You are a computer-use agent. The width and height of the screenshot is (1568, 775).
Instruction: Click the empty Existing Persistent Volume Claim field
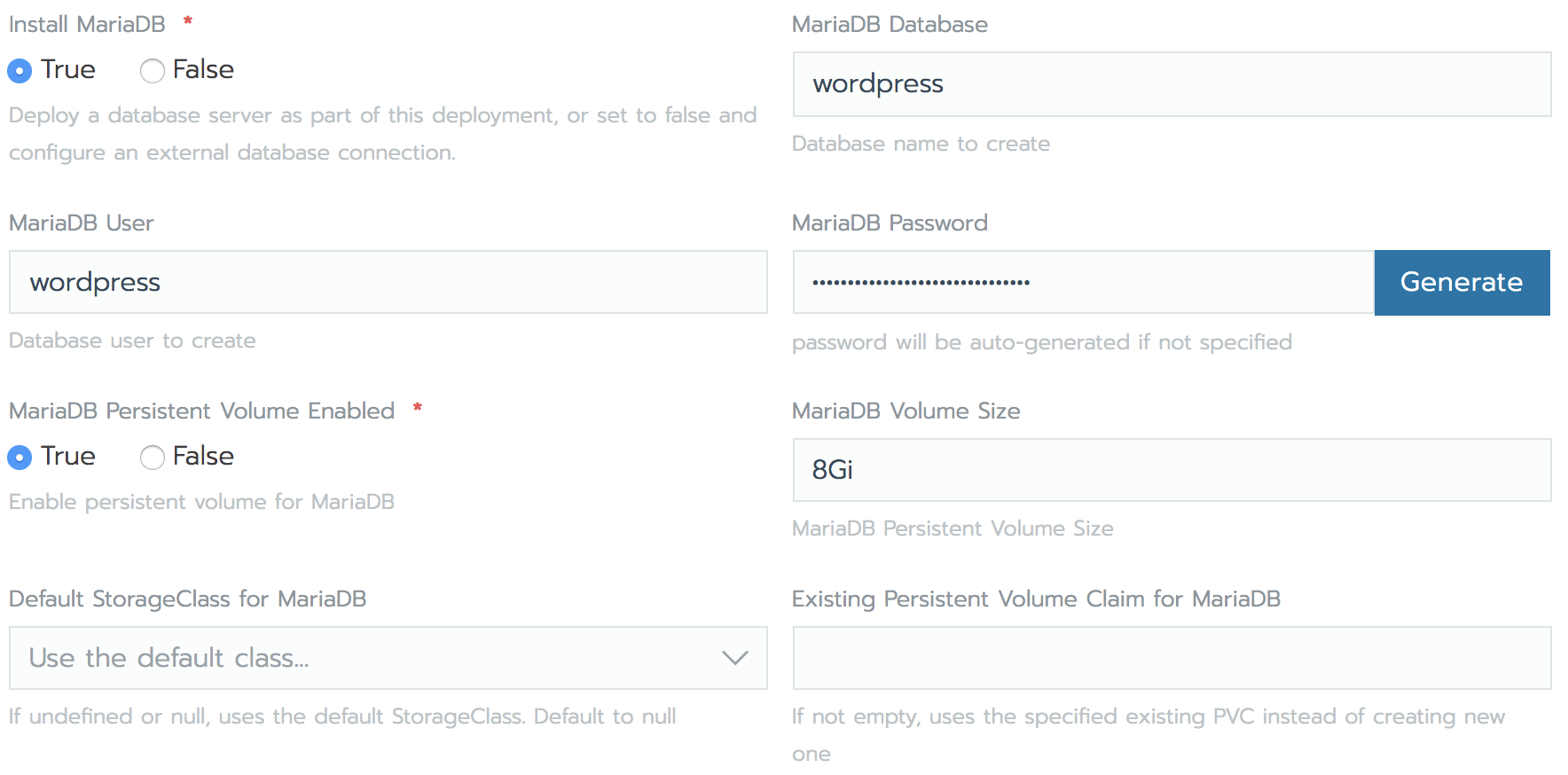click(x=1171, y=658)
